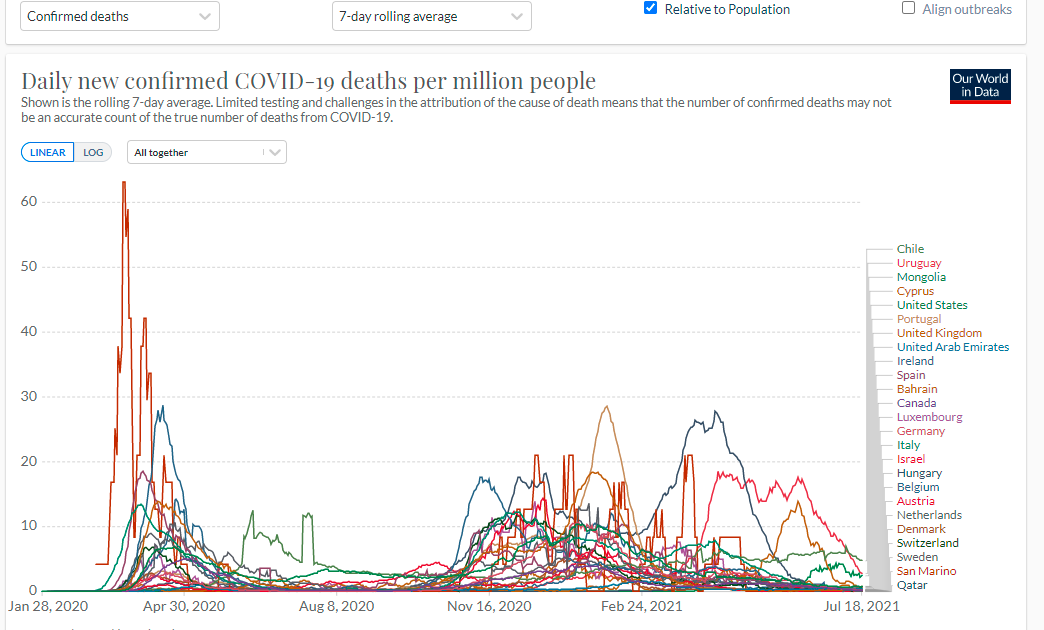This screenshot has height=630, width=1044.
Task: Expand the 7-day rolling average dropdown
Action: click(431, 16)
